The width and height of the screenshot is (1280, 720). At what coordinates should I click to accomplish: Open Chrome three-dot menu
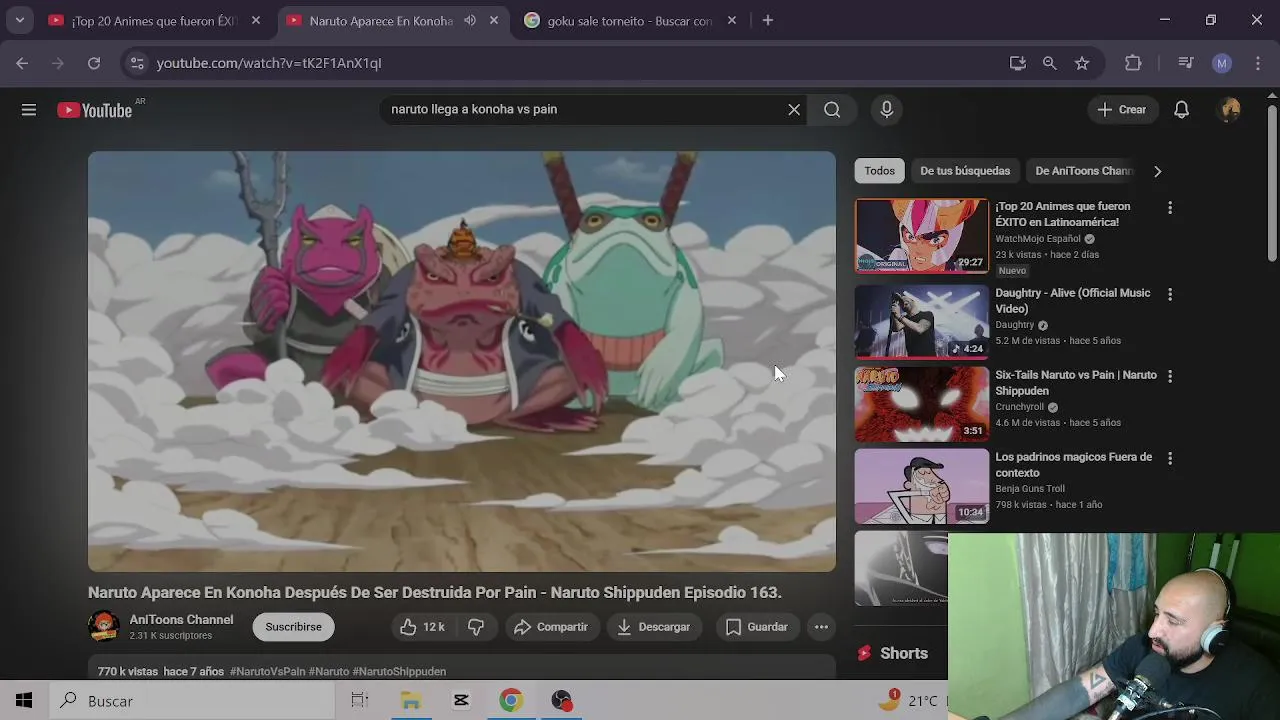point(1258,63)
